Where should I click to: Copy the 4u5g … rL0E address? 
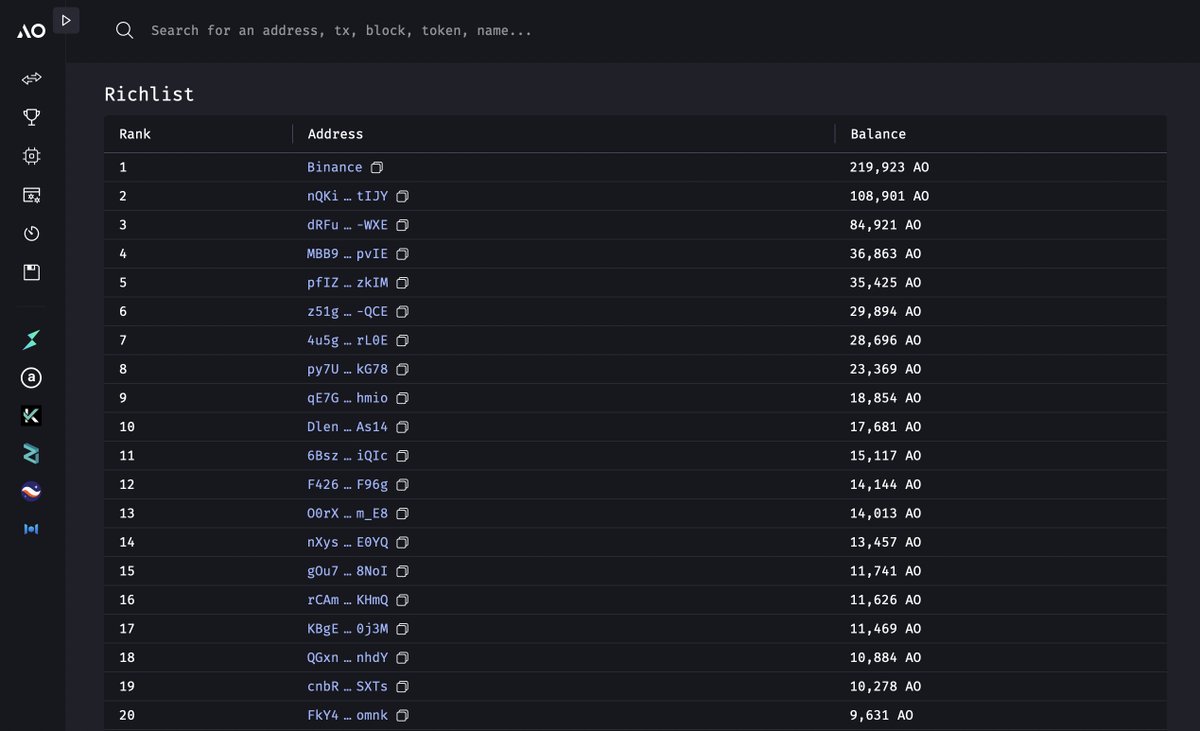click(402, 340)
